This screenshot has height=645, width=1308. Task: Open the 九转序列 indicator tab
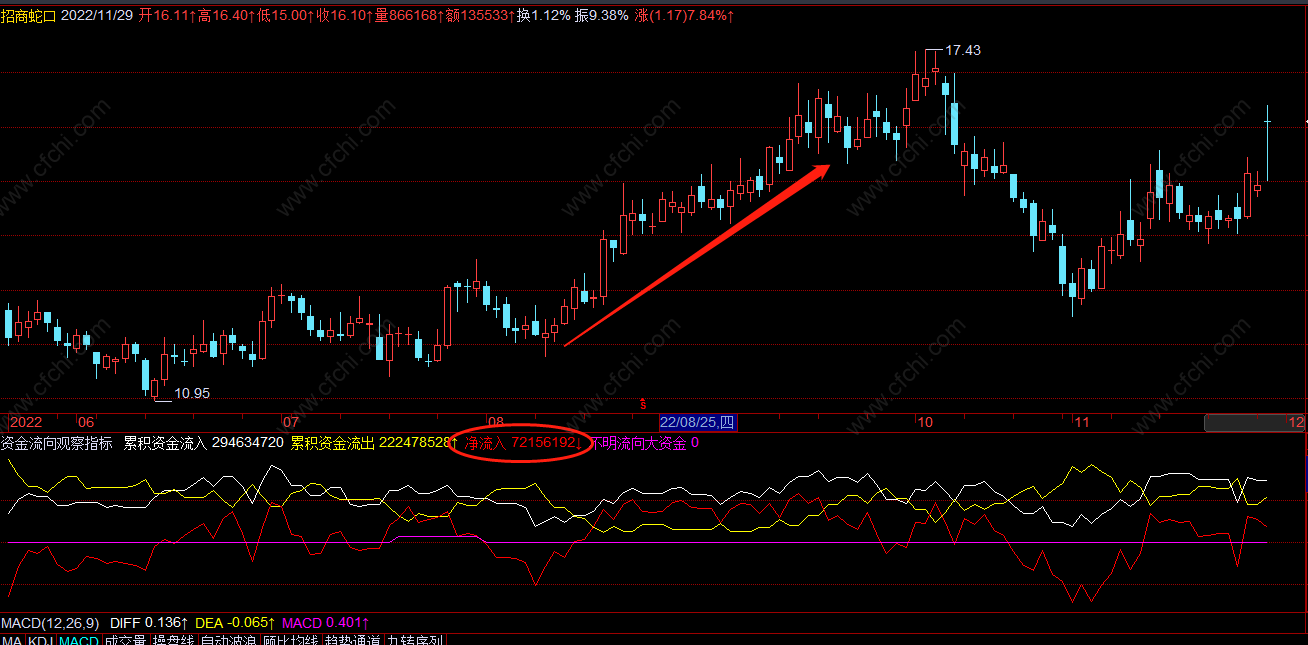415,640
